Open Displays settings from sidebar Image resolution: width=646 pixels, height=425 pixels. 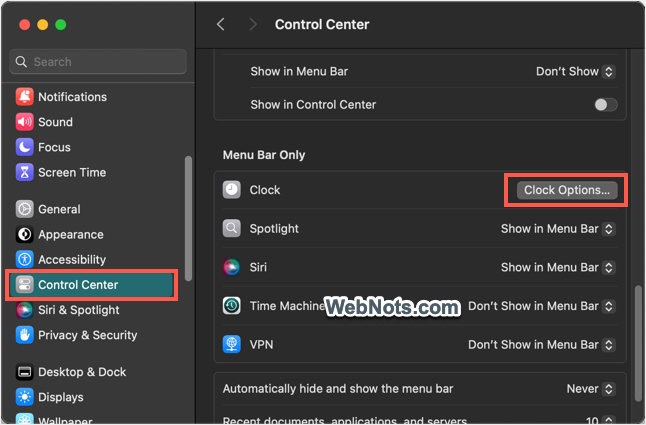click(92, 397)
